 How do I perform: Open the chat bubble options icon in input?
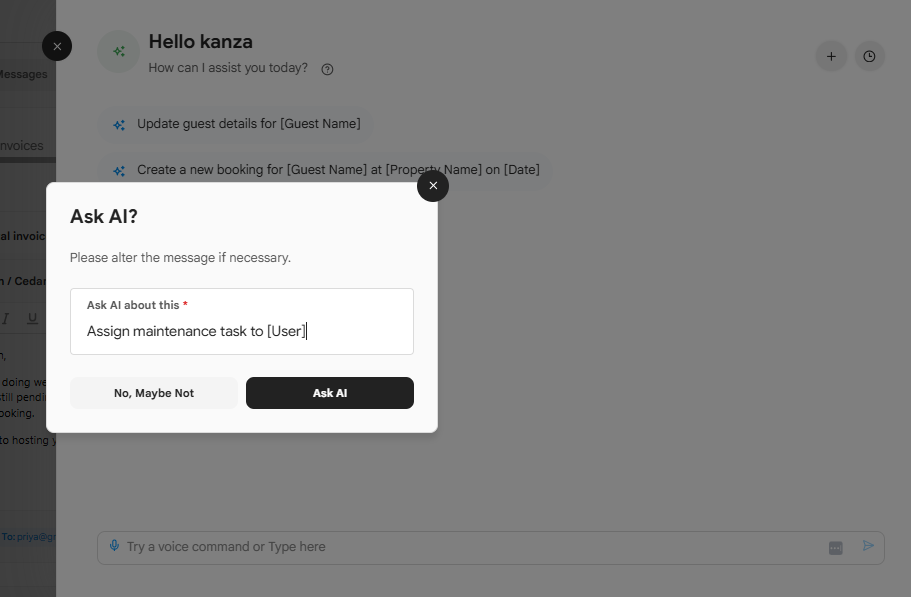pos(835,548)
